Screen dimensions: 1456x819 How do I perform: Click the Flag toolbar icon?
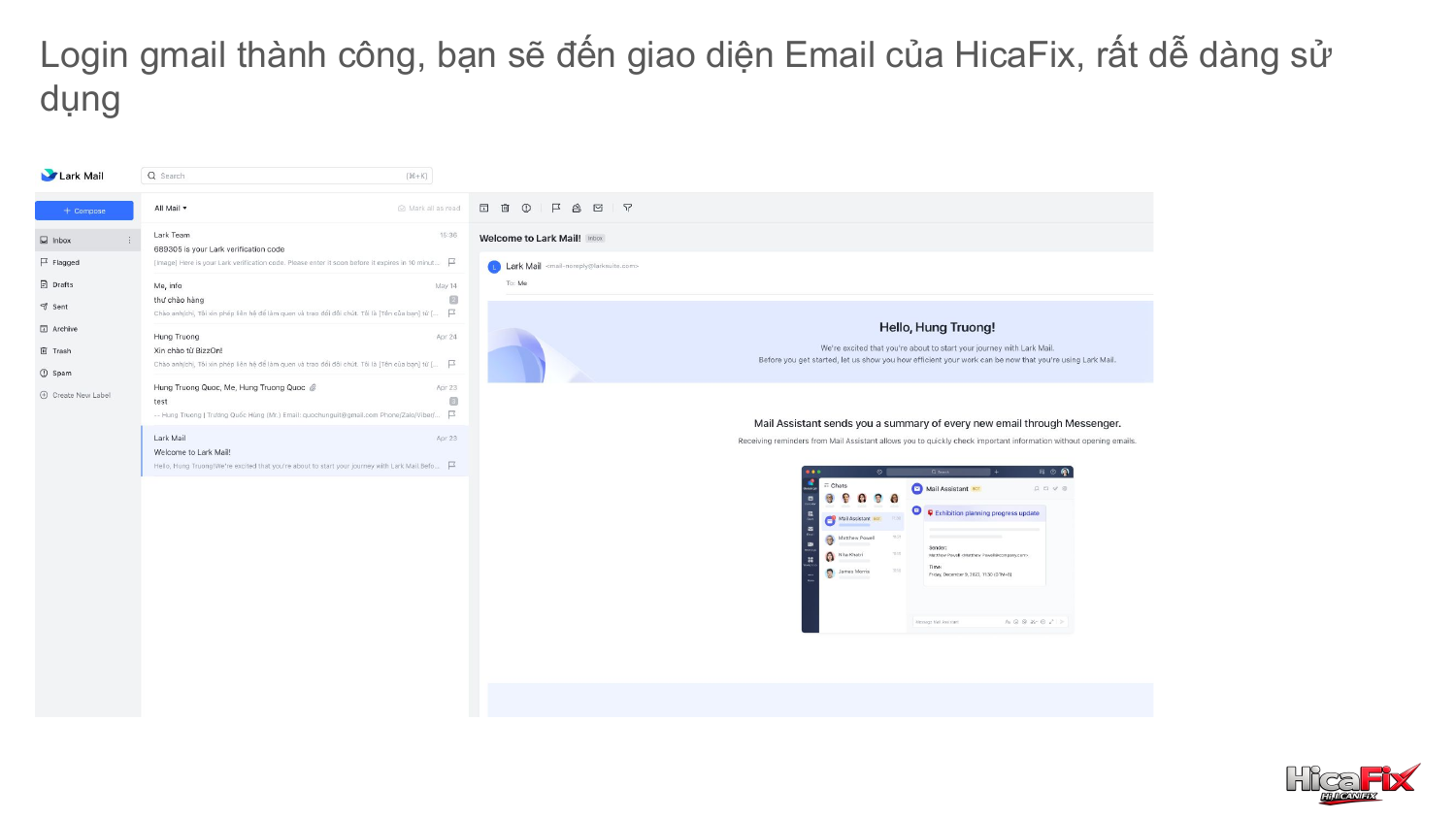(556, 208)
